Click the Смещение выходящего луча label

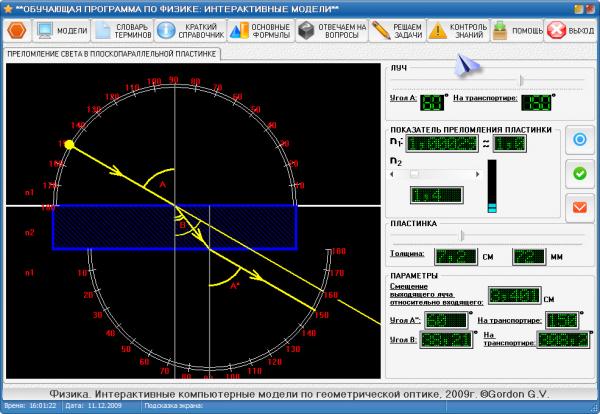point(436,294)
